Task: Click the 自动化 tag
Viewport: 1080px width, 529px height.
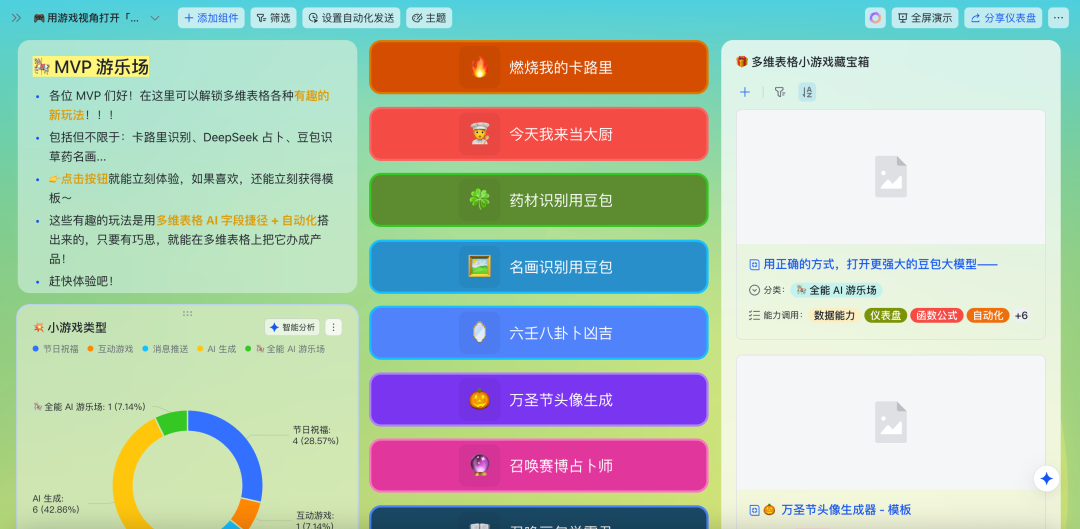Action: tap(987, 315)
